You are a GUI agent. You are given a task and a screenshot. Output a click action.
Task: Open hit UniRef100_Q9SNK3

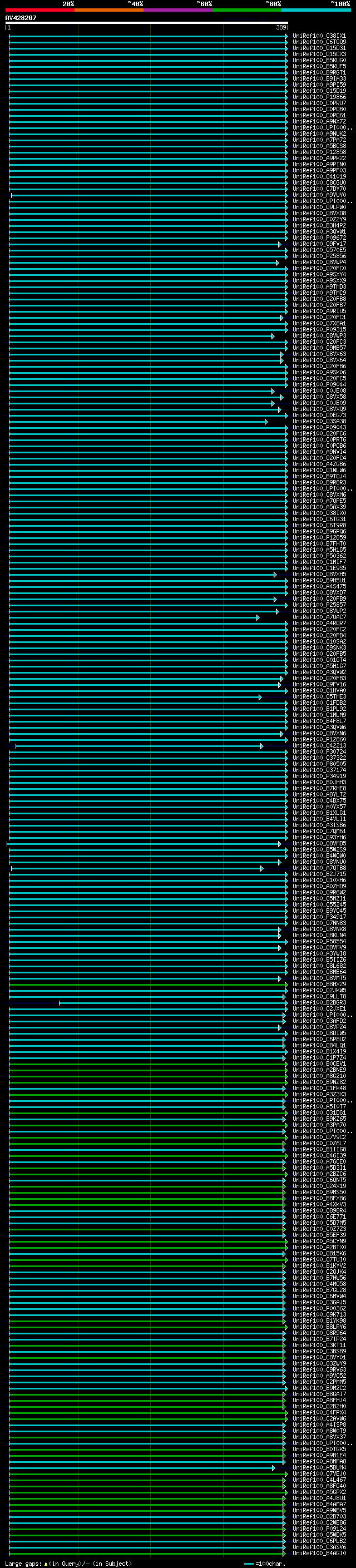pos(319,647)
